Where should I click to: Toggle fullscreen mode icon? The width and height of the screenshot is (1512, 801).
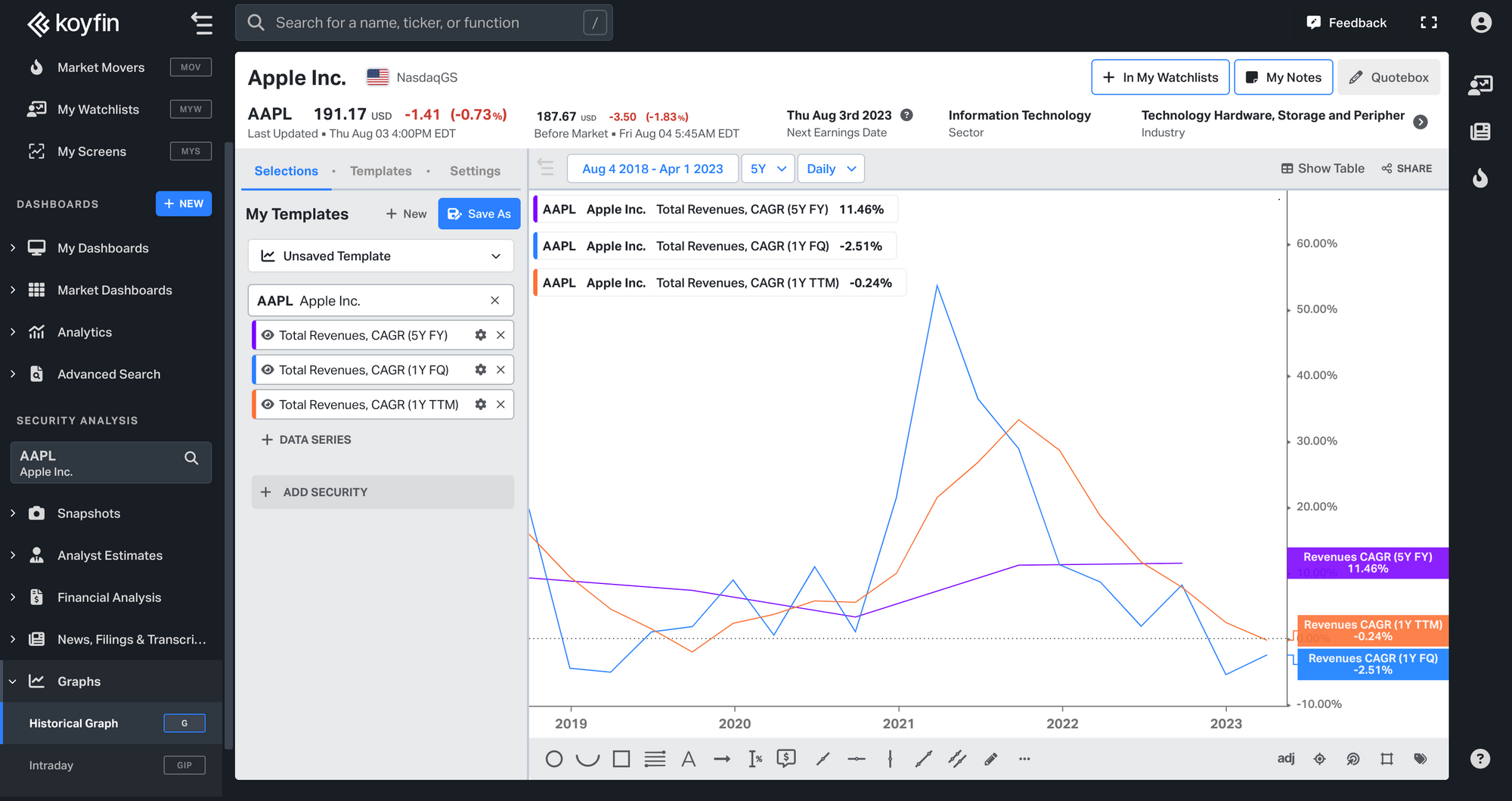[x=1429, y=23]
